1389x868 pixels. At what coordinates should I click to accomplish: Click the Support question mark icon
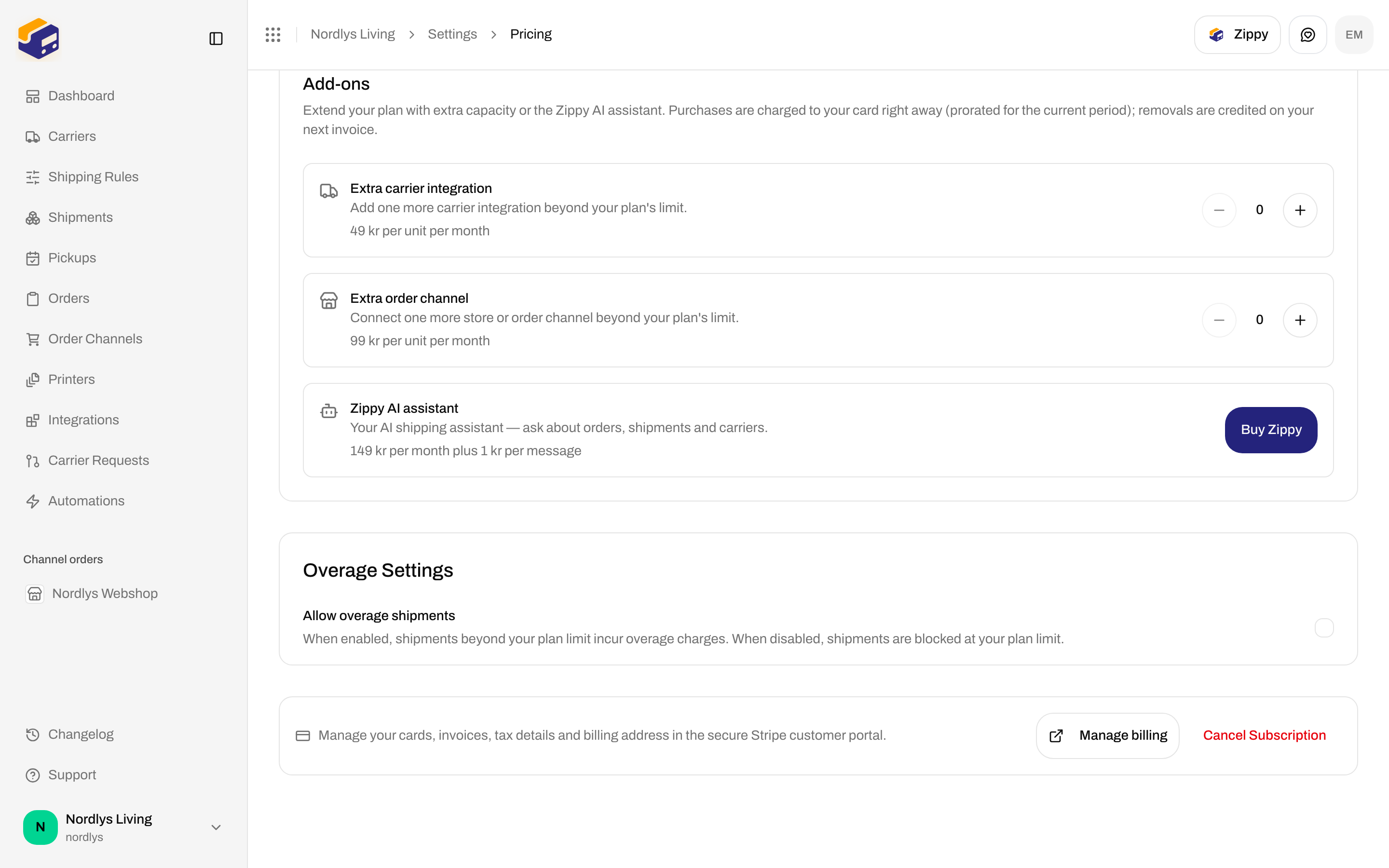[33, 775]
